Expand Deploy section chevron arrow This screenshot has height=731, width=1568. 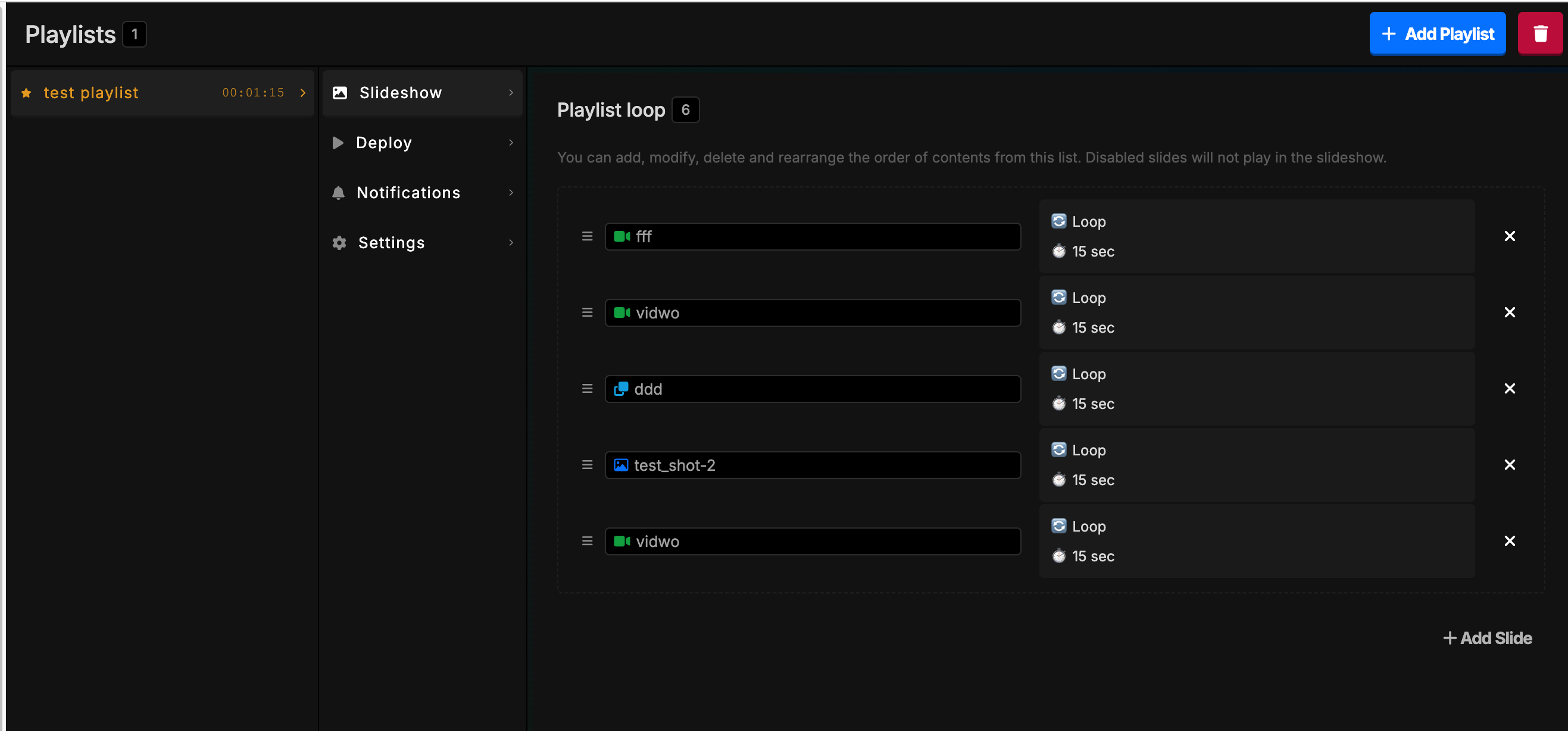(511, 142)
